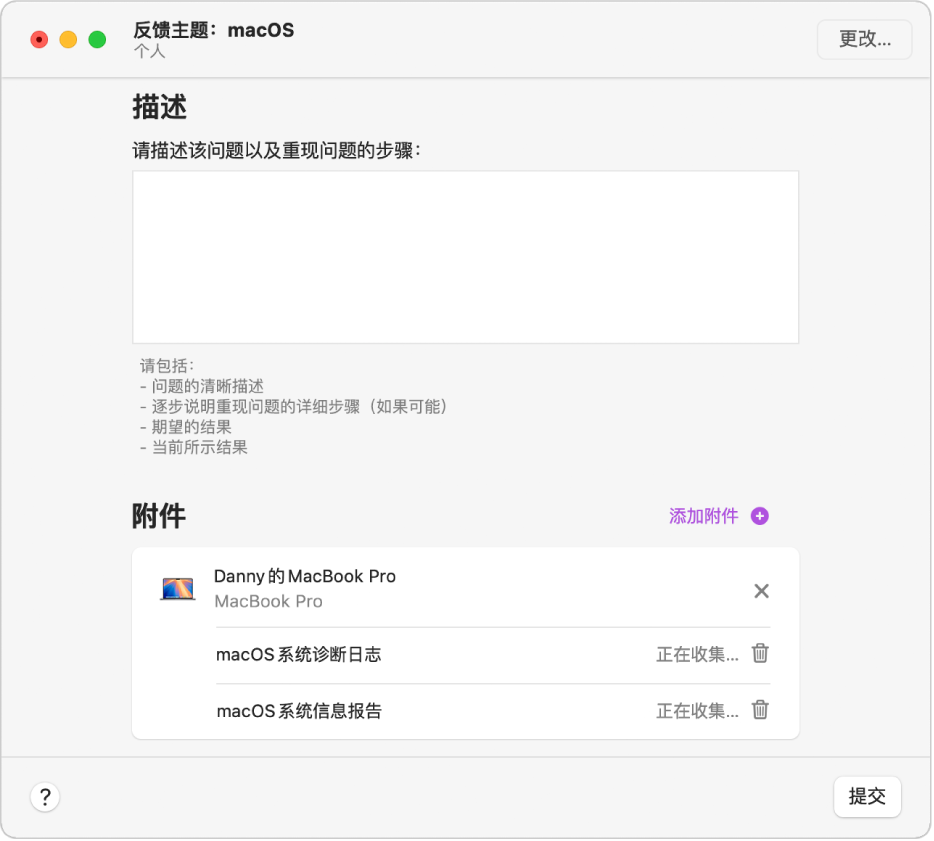The height and width of the screenshot is (841, 934).
Task: Click the 当前所示结果 hint line
Action: tap(194, 447)
